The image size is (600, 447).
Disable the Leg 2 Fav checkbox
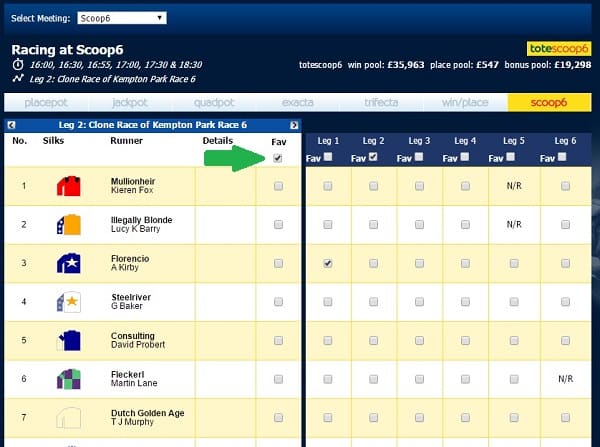(x=373, y=157)
